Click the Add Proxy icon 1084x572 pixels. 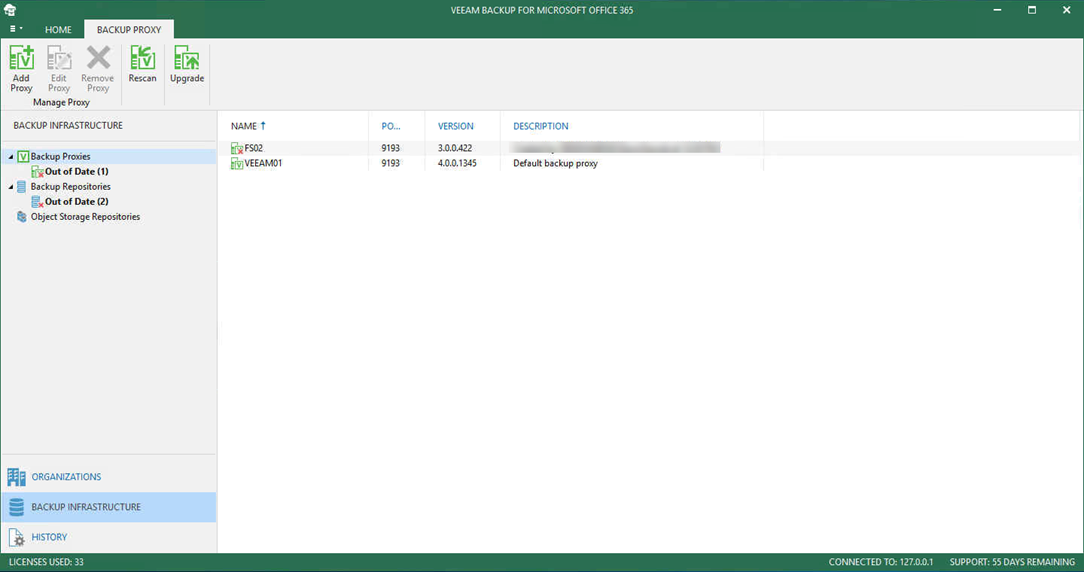click(21, 58)
